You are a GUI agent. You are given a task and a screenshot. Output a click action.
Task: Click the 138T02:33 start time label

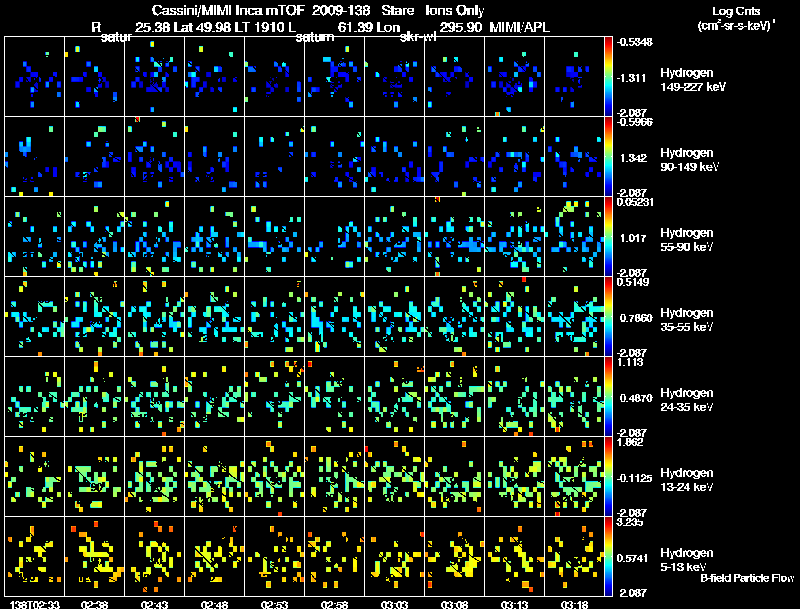(x=35, y=604)
